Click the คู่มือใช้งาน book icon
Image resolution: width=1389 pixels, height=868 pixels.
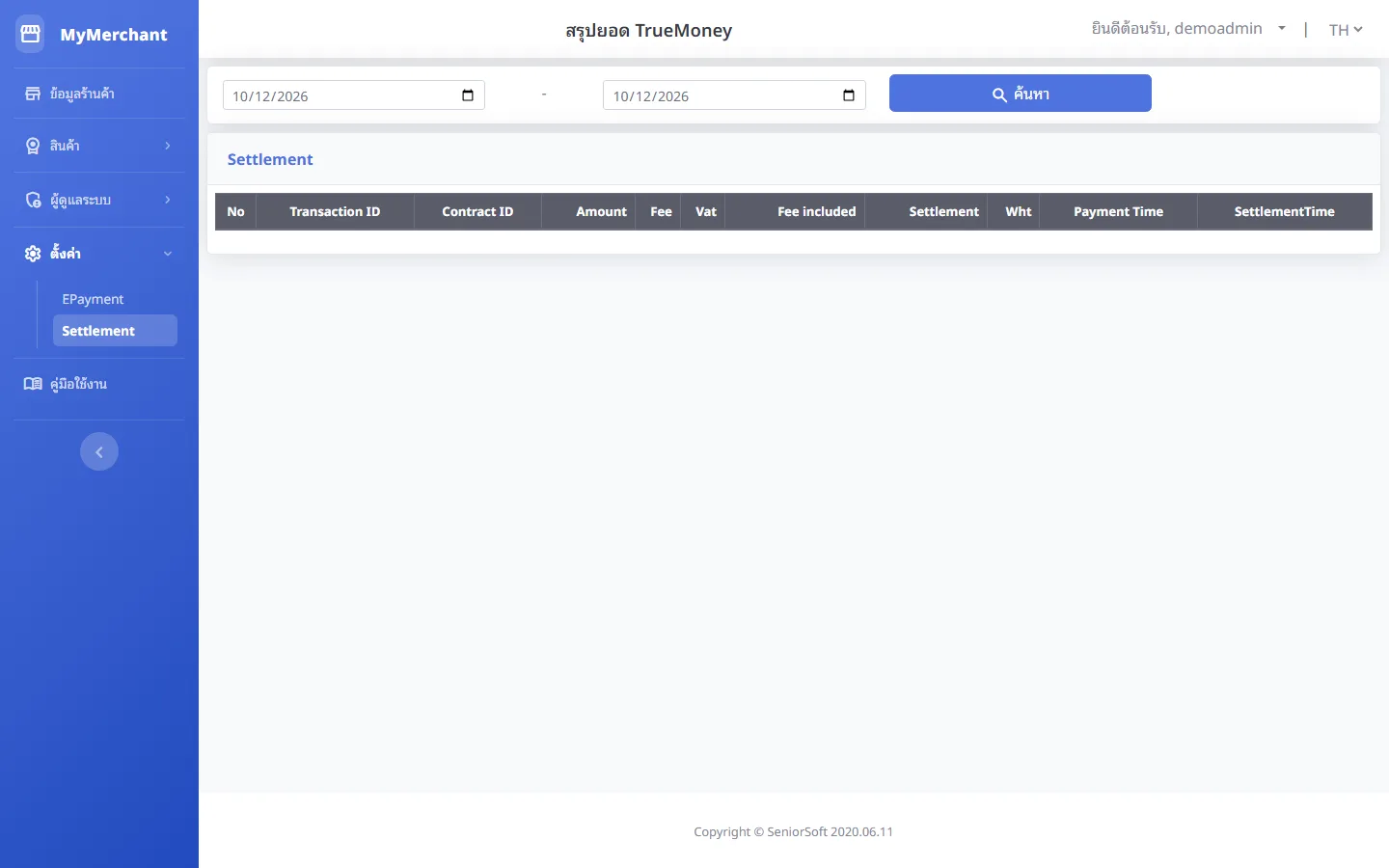click(33, 384)
